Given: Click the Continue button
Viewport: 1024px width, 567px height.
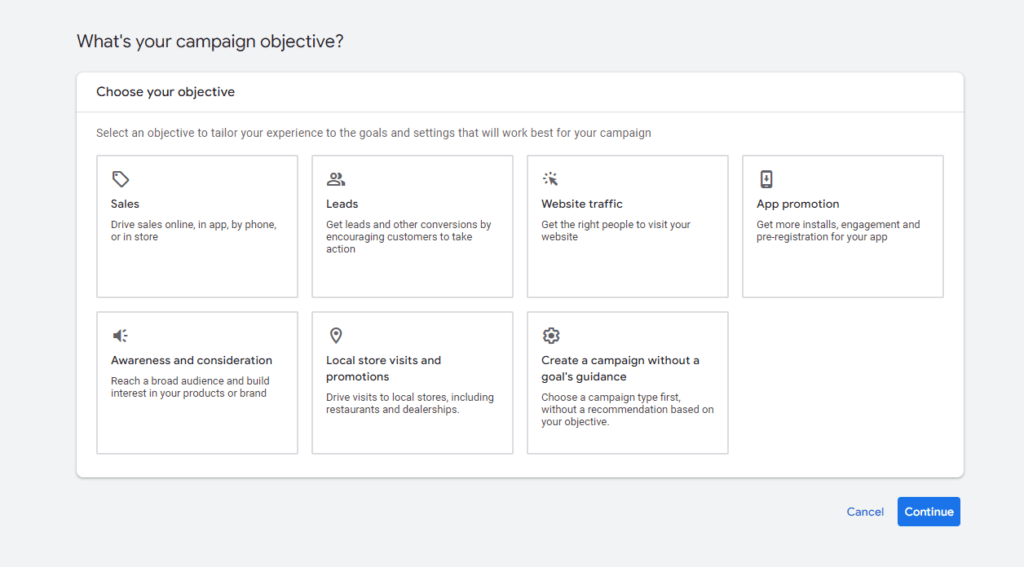Looking at the screenshot, I should point(929,511).
